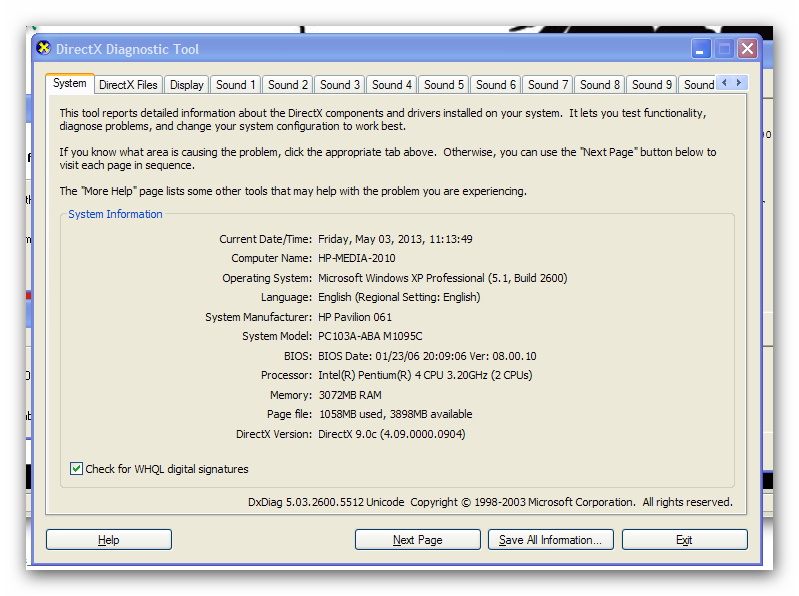Open the Sound 6 tab
This screenshot has width=799, height=596.
tap(496, 85)
